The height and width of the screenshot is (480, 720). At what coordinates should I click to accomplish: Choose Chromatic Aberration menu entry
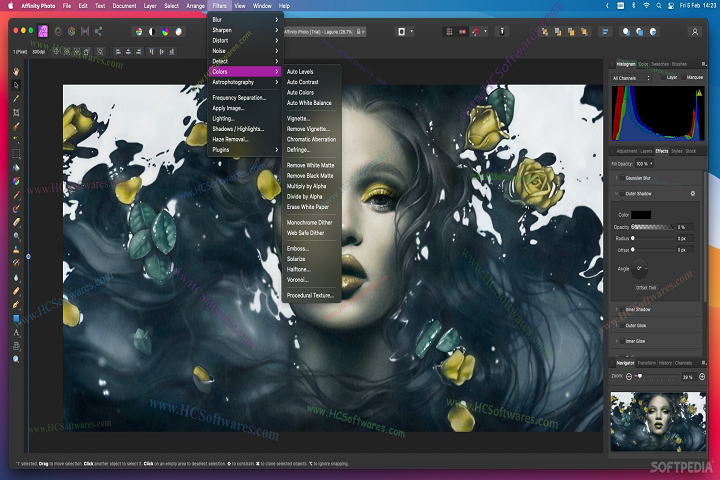(x=311, y=139)
